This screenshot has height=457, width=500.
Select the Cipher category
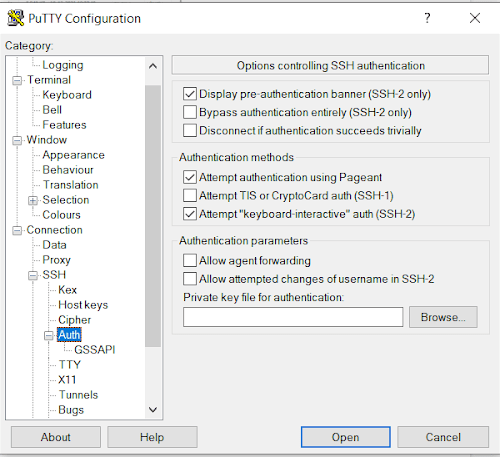click(74, 320)
